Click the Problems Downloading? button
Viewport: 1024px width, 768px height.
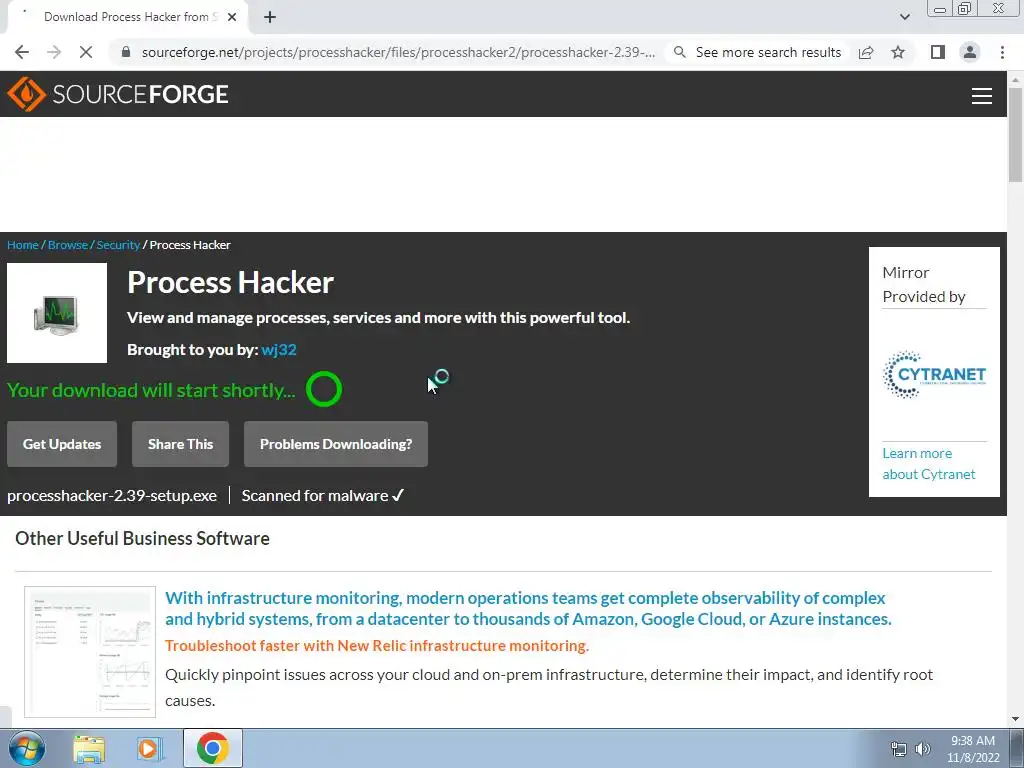coord(336,444)
